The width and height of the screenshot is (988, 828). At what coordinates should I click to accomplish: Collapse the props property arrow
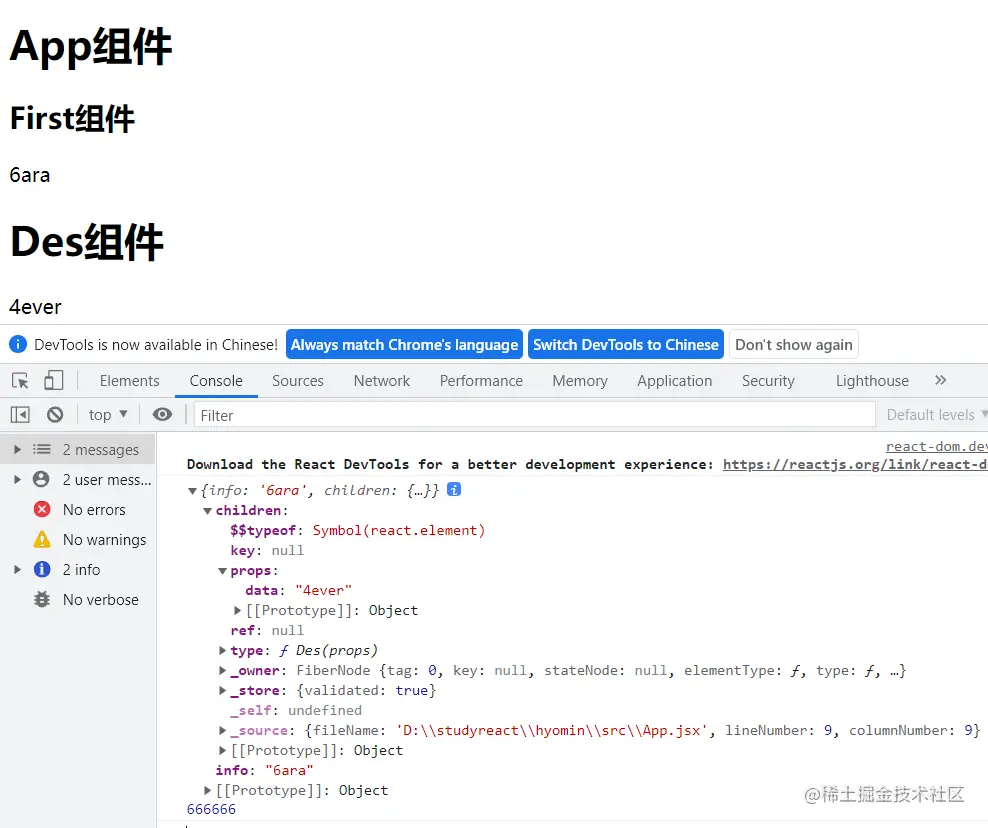pos(222,571)
